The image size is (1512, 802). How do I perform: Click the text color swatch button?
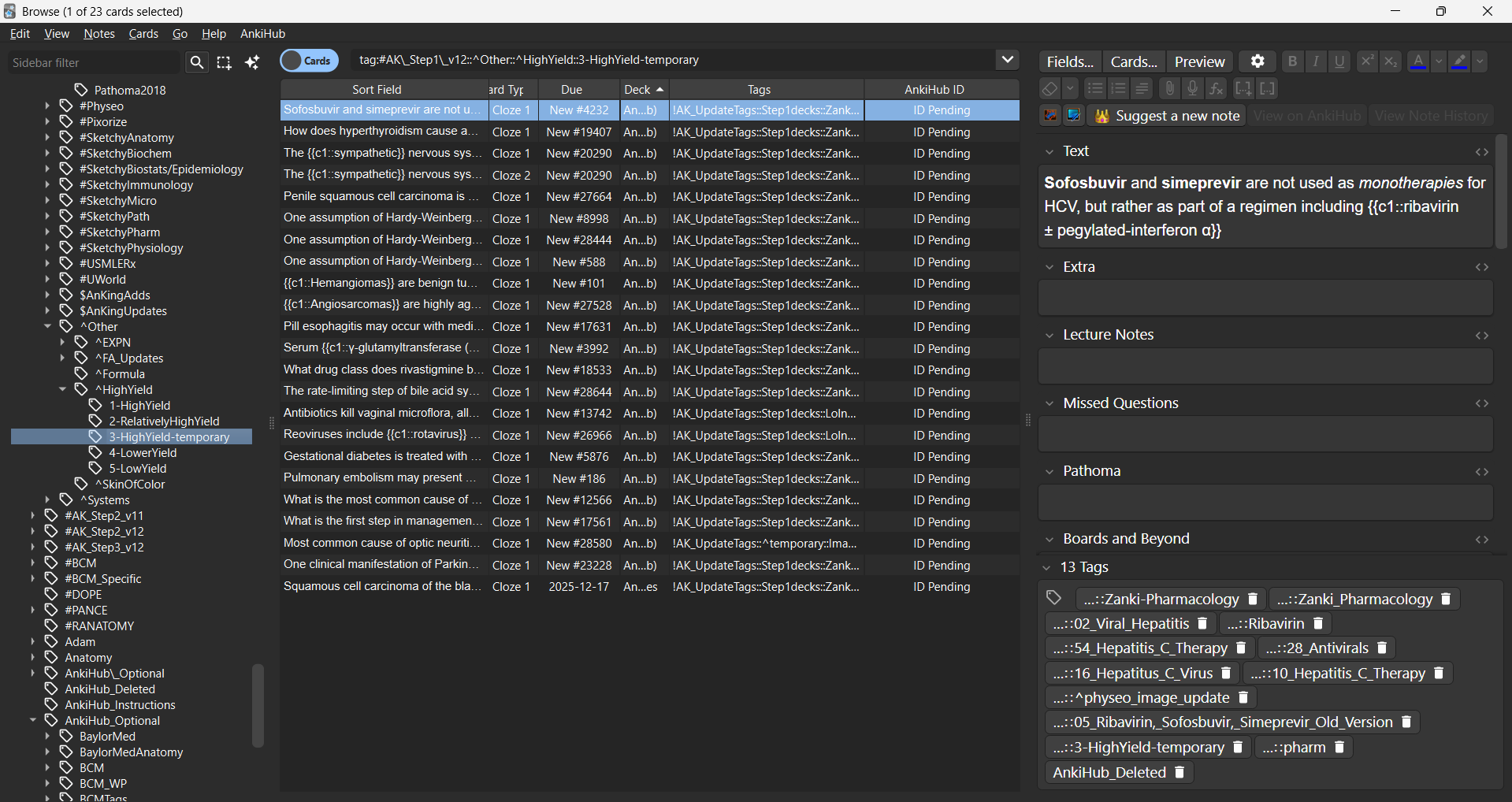(x=1418, y=61)
